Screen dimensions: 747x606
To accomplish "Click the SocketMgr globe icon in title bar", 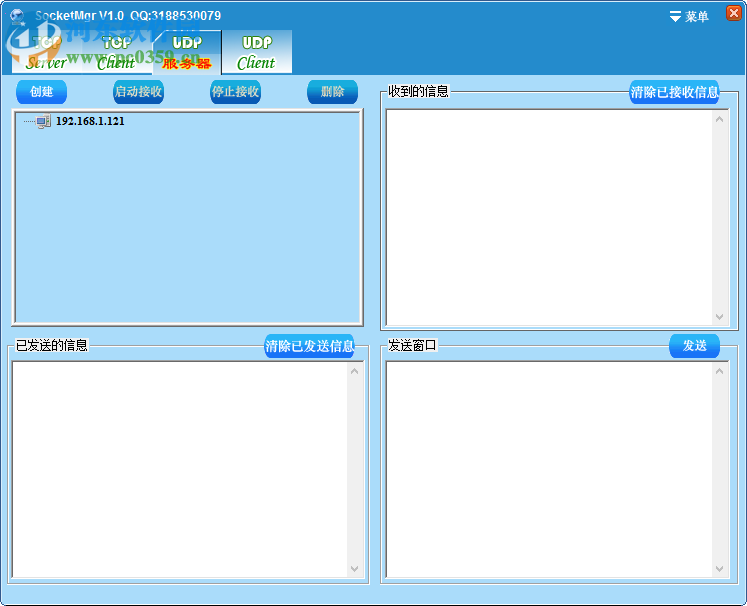I will 18,16.
